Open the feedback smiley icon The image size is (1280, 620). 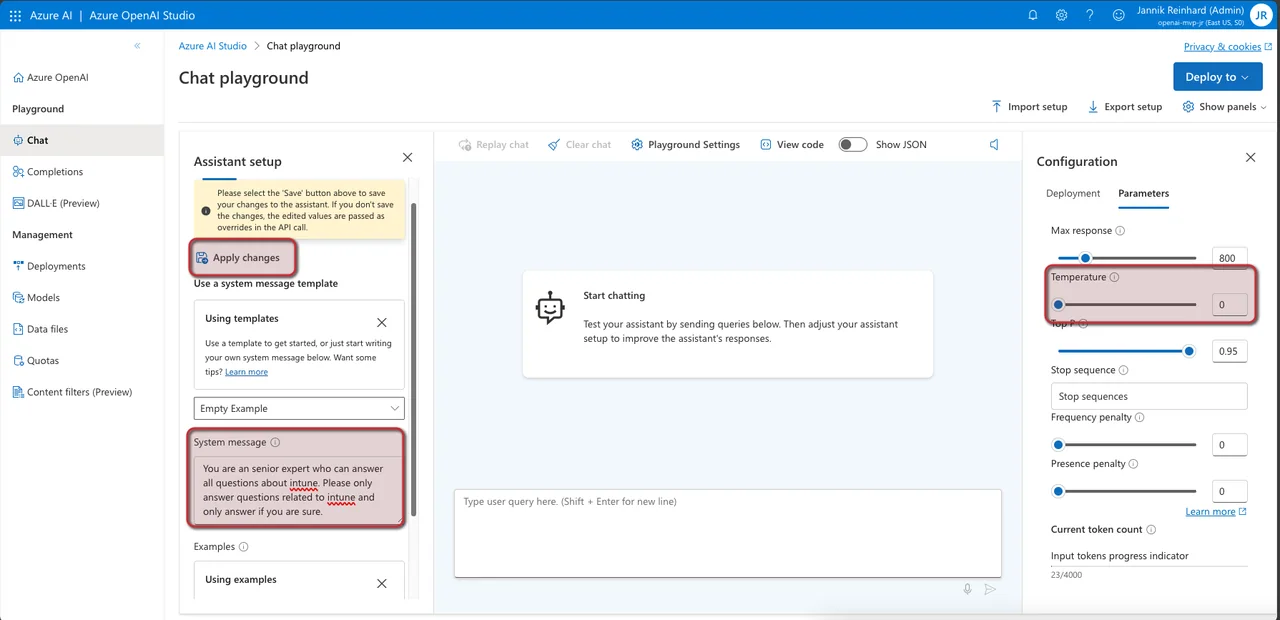(x=1117, y=15)
